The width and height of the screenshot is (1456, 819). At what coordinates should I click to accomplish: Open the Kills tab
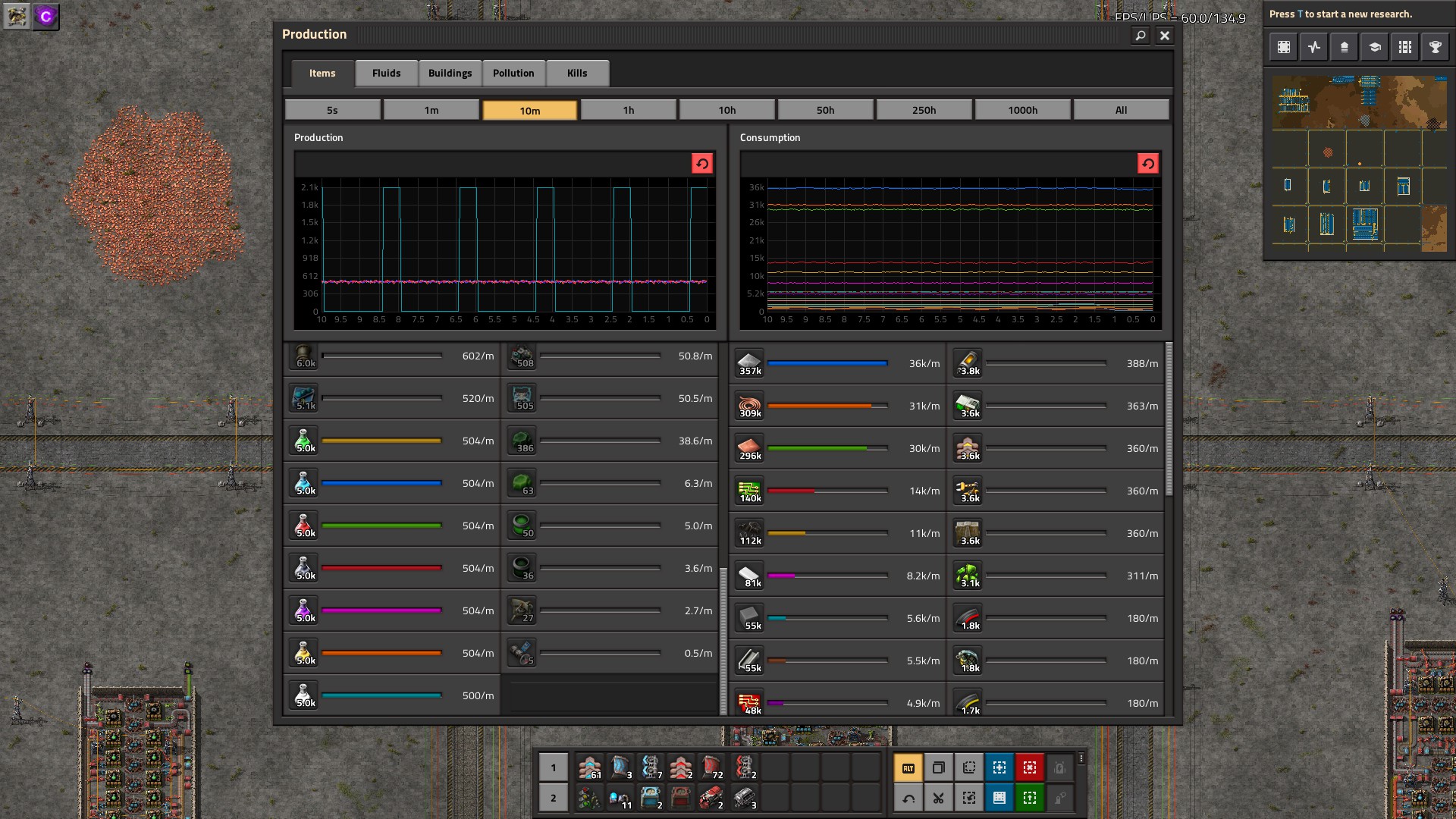(x=577, y=74)
